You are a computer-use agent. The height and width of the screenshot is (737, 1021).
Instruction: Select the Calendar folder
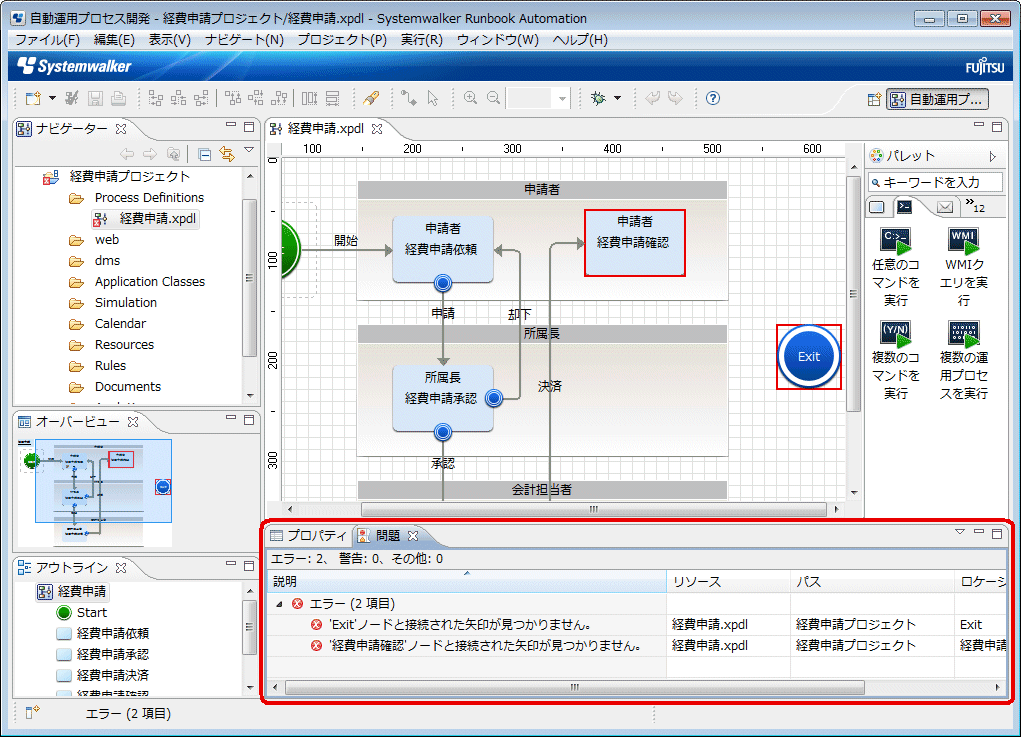pyautogui.click(x=120, y=324)
